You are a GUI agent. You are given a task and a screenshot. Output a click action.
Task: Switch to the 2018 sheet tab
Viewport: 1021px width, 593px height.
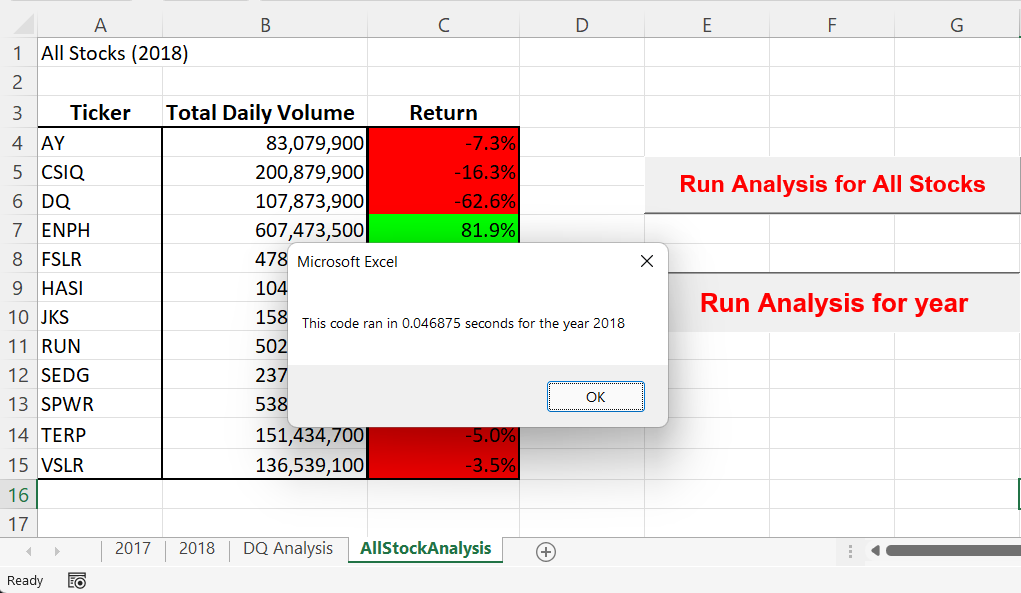click(197, 549)
